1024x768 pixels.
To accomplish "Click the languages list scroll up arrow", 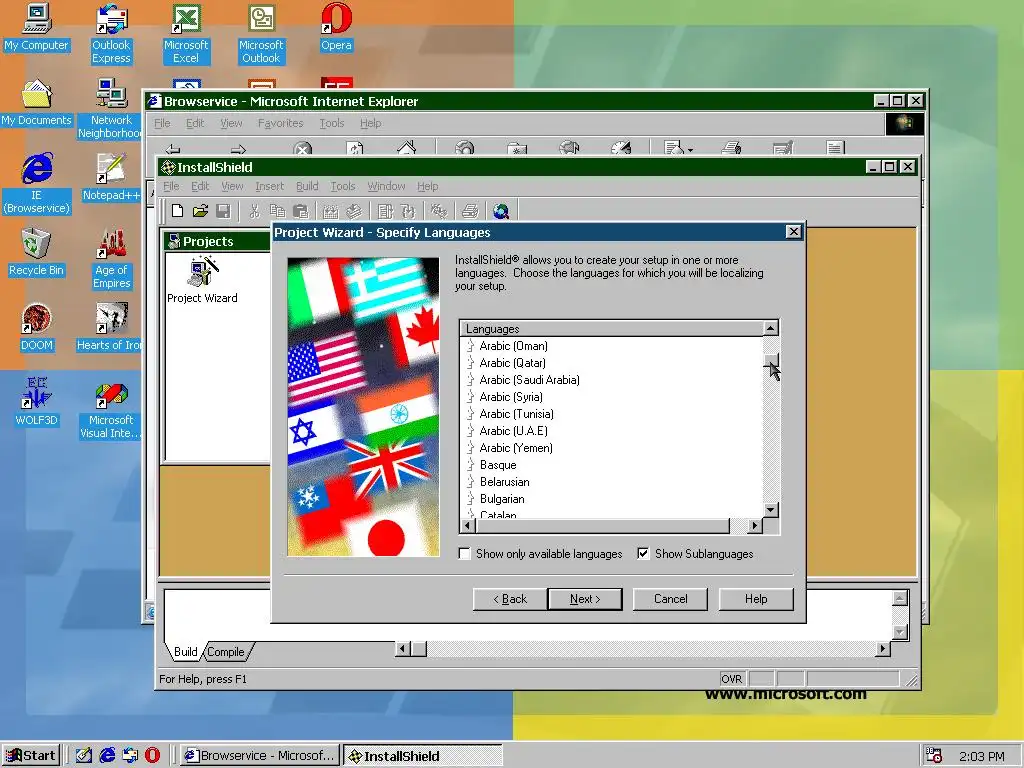I will tap(771, 328).
